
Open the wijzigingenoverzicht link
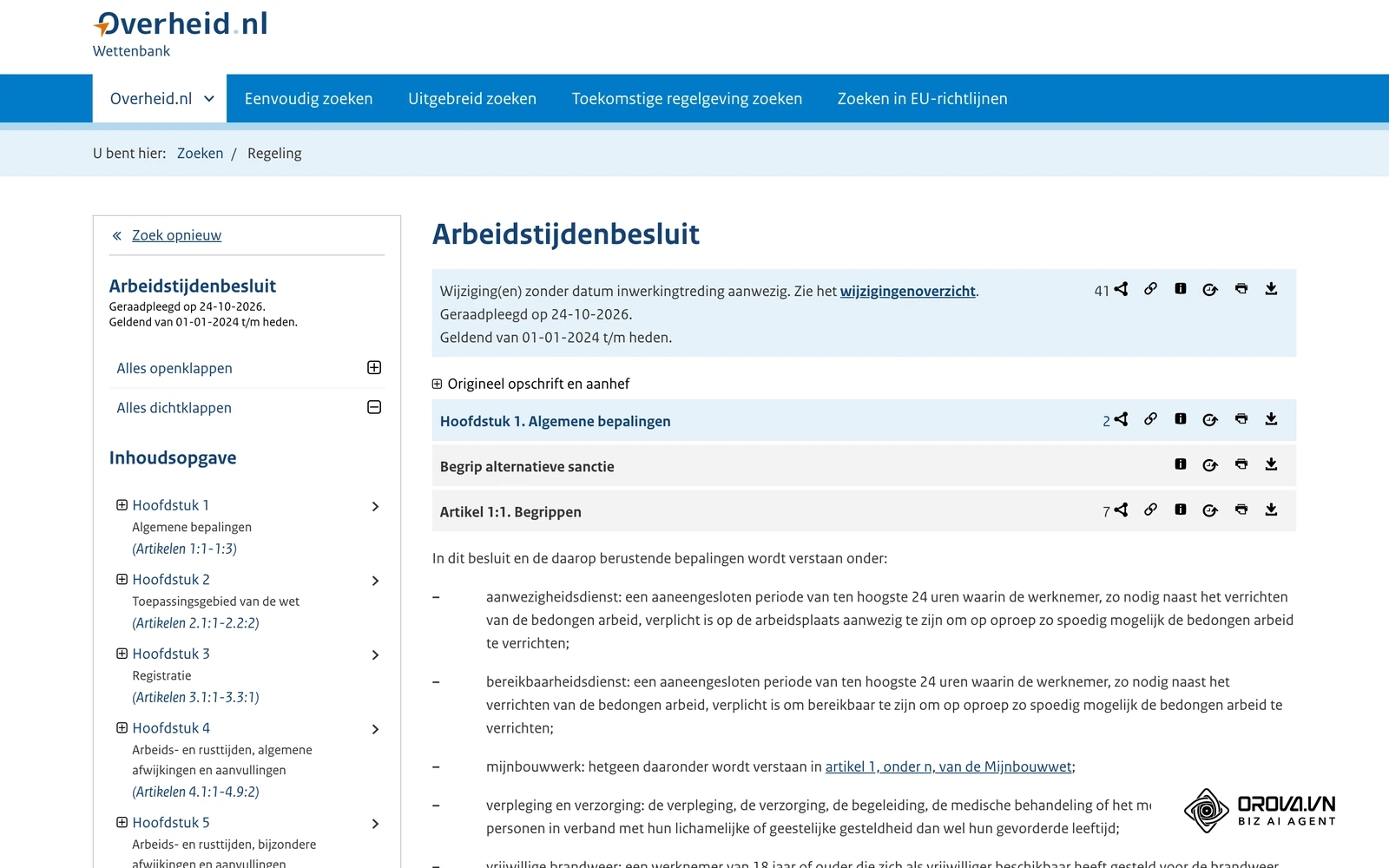pyautogui.click(x=907, y=291)
